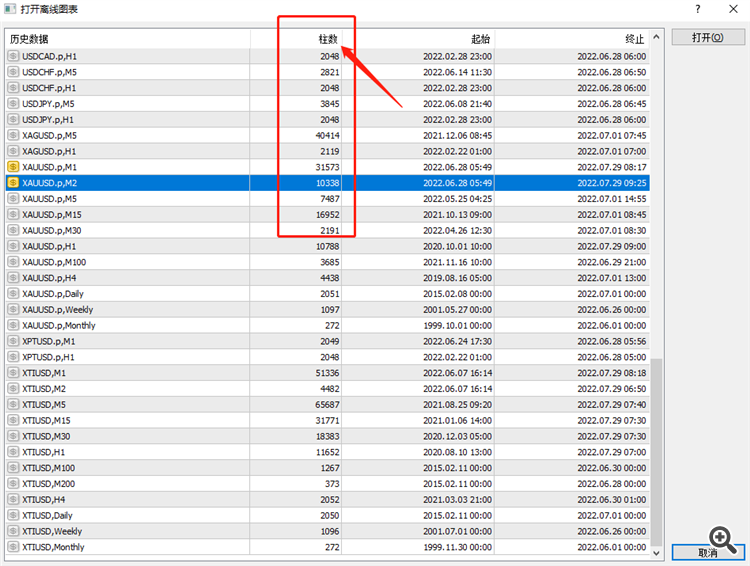Click end date 2022.07.29 09:25

(612, 183)
